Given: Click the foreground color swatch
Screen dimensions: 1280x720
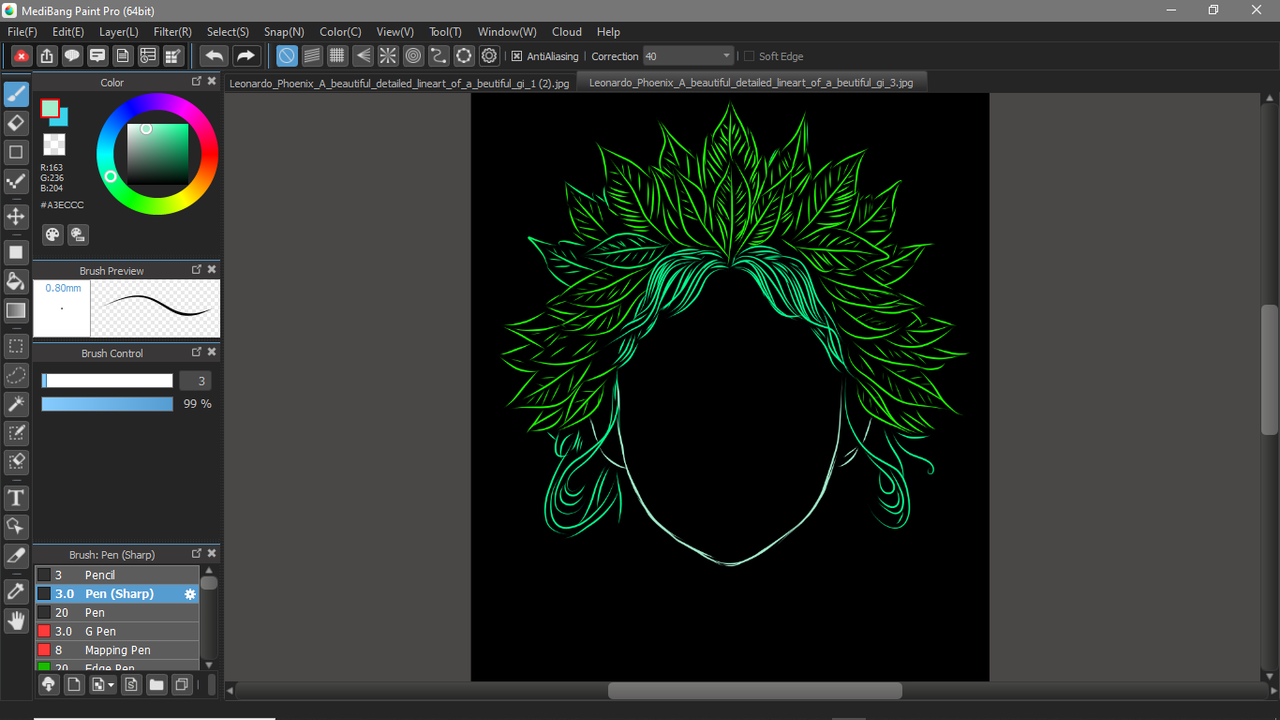Looking at the screenshot, I should [x=50, y=108].
